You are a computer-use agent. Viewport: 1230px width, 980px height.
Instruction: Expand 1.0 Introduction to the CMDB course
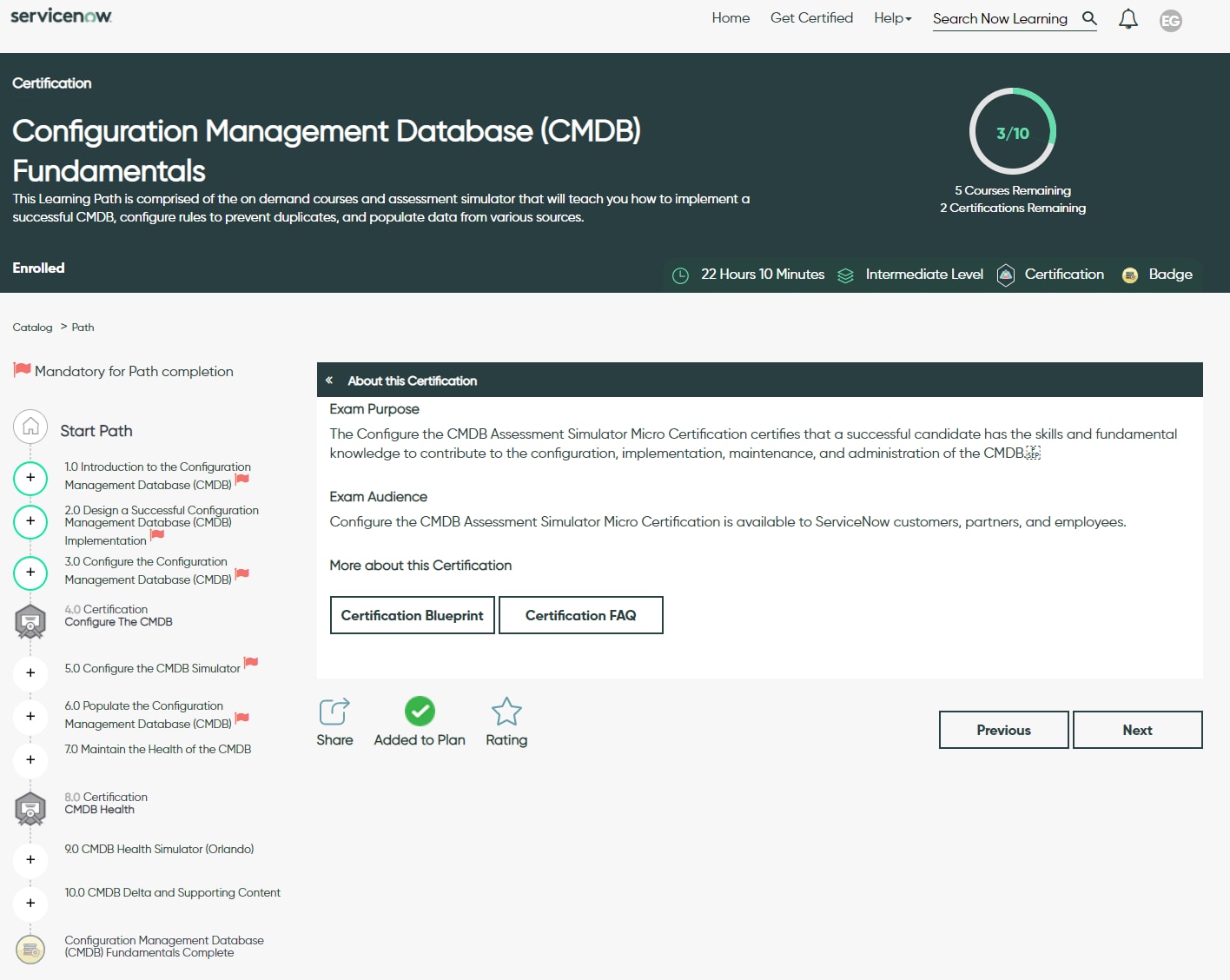(30, 478)
